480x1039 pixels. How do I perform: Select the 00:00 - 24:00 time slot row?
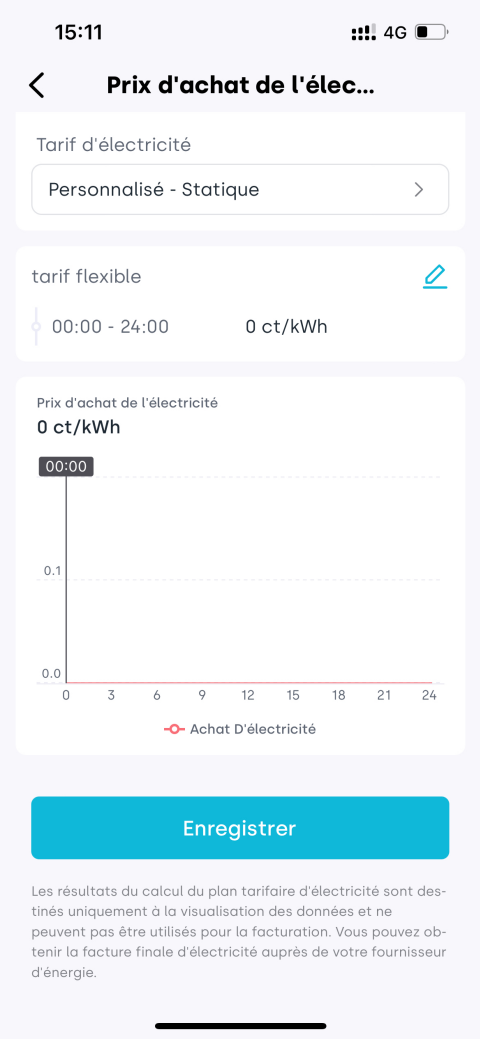point(240,327)
